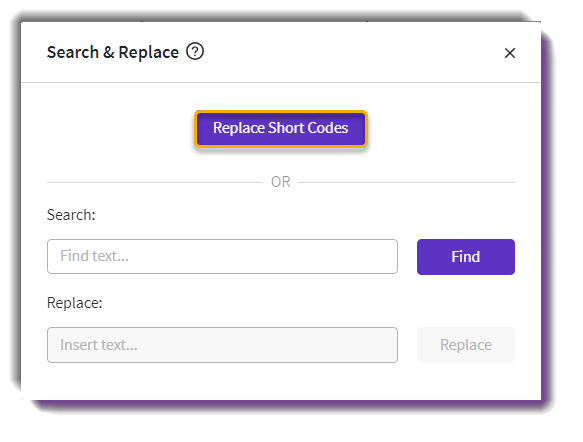Run search using the Find button
The width and height of the screenshot is (583, 442).
pyautogui.click(x=466, y=257)
